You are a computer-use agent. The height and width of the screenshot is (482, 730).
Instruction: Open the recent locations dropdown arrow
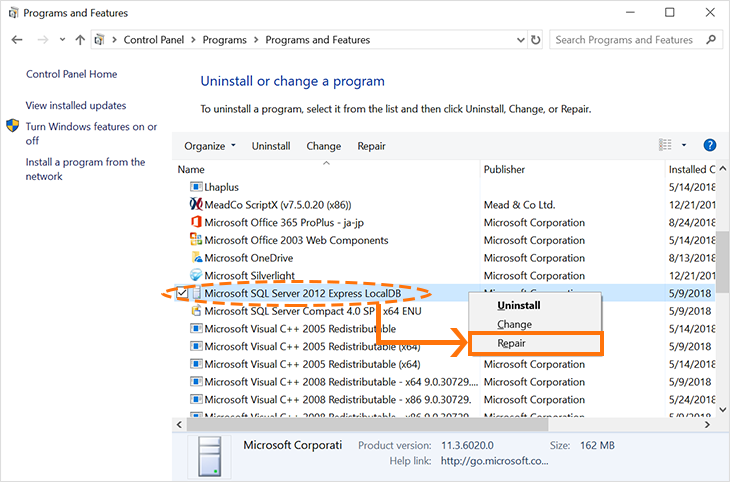(62, 40)
